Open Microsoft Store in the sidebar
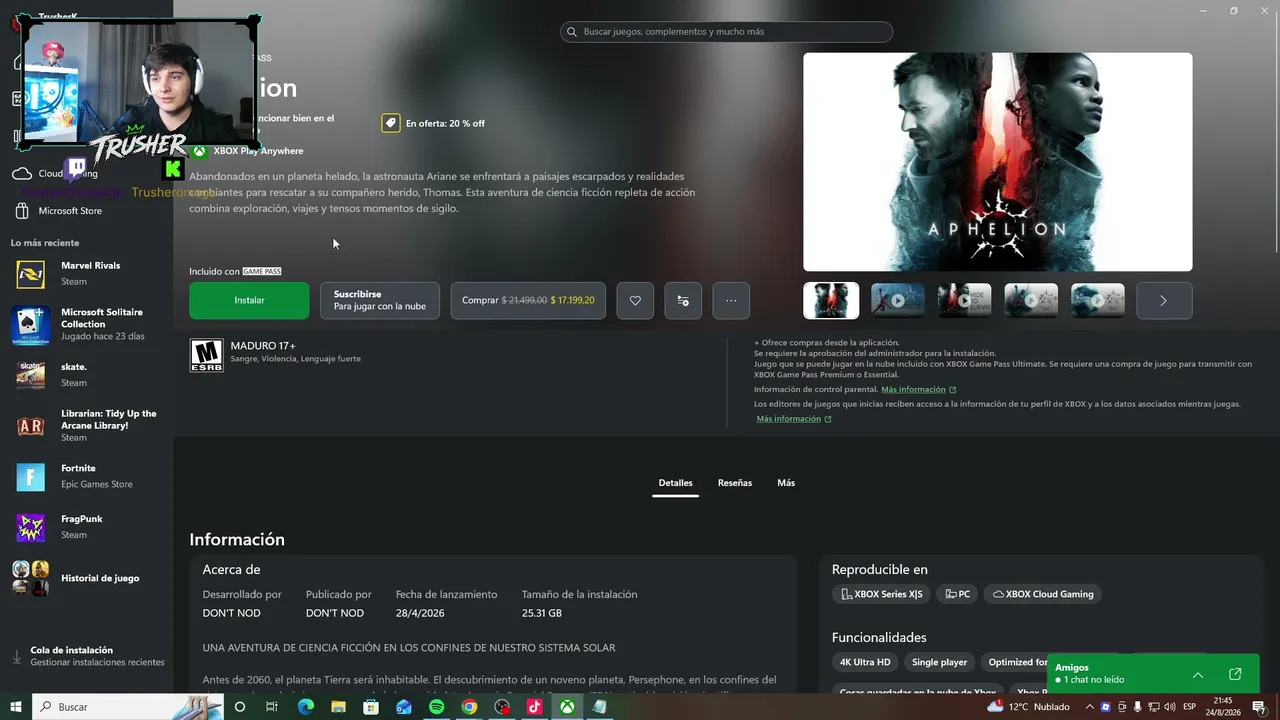 86,211
